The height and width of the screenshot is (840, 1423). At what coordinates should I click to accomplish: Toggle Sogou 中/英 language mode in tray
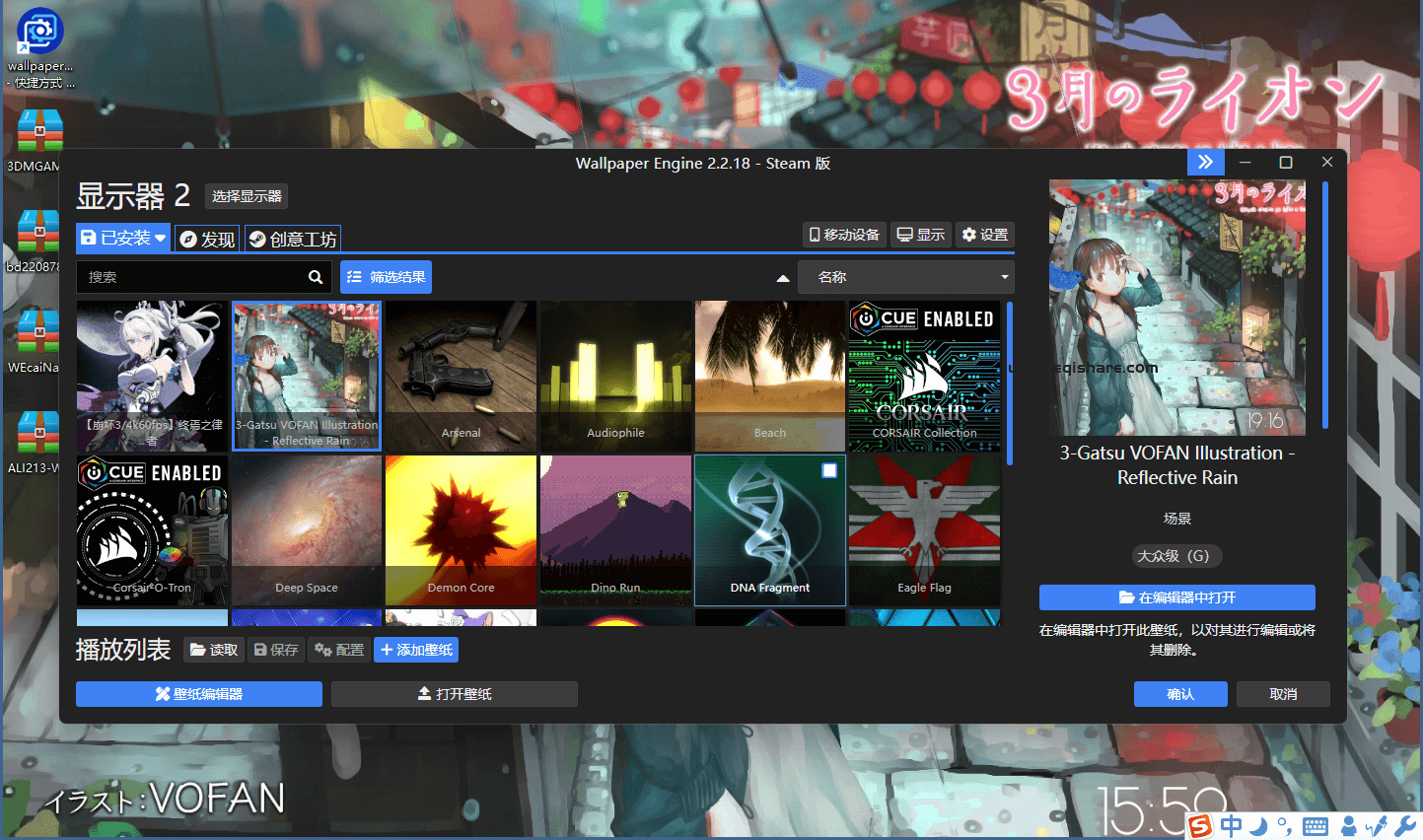point(1230,826)
